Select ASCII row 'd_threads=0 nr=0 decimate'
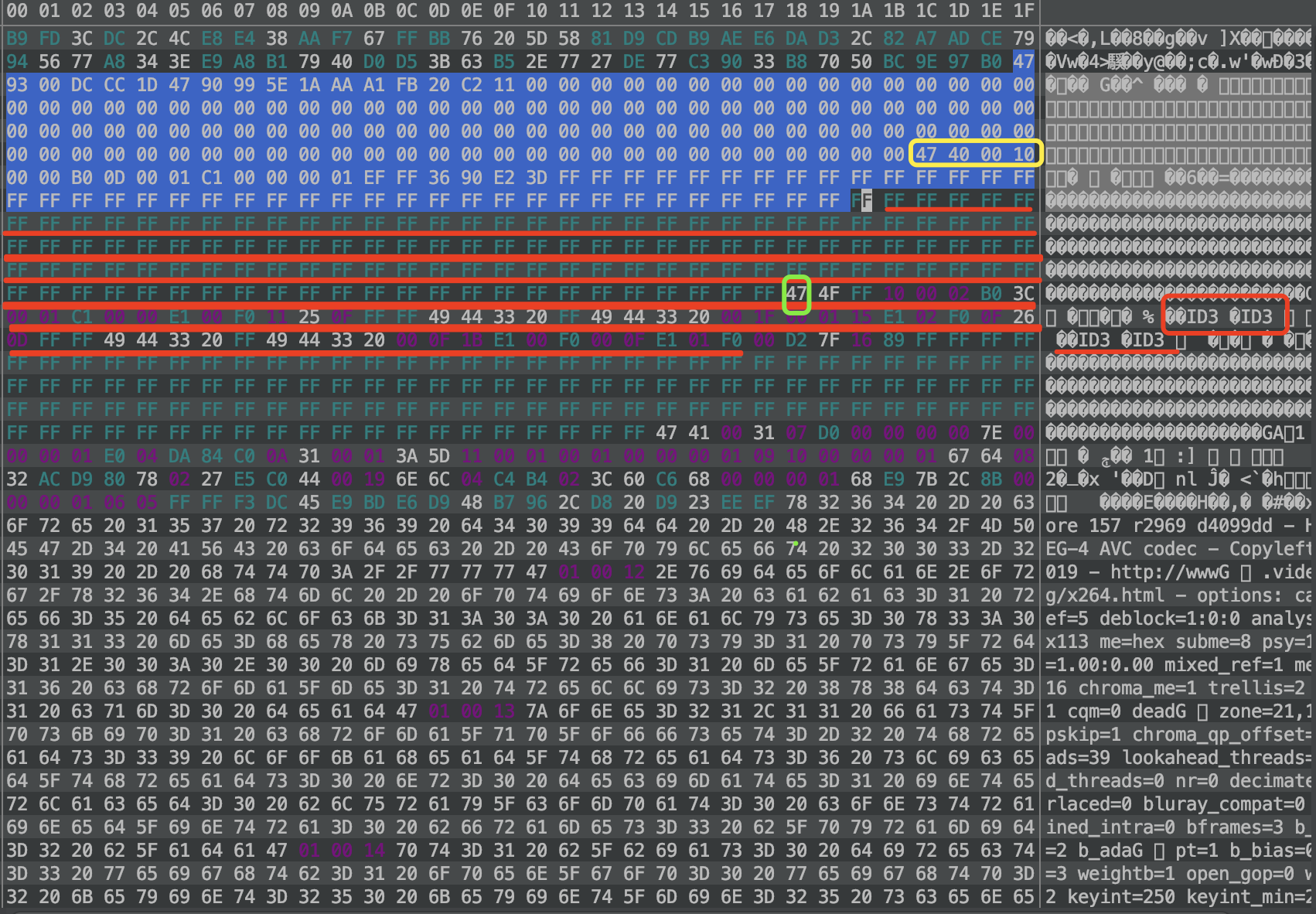This screenshot has height=914, width=1316. click(x=1178, y=781)
